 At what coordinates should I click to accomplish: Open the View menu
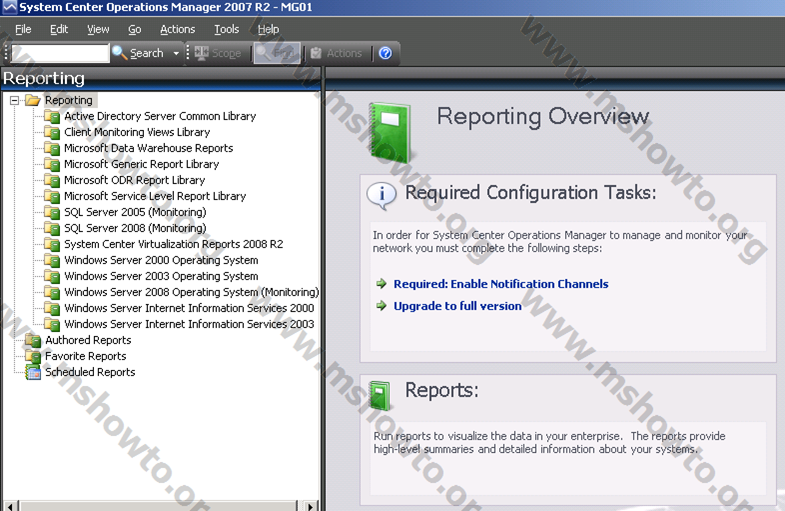[x=98, y=30]
